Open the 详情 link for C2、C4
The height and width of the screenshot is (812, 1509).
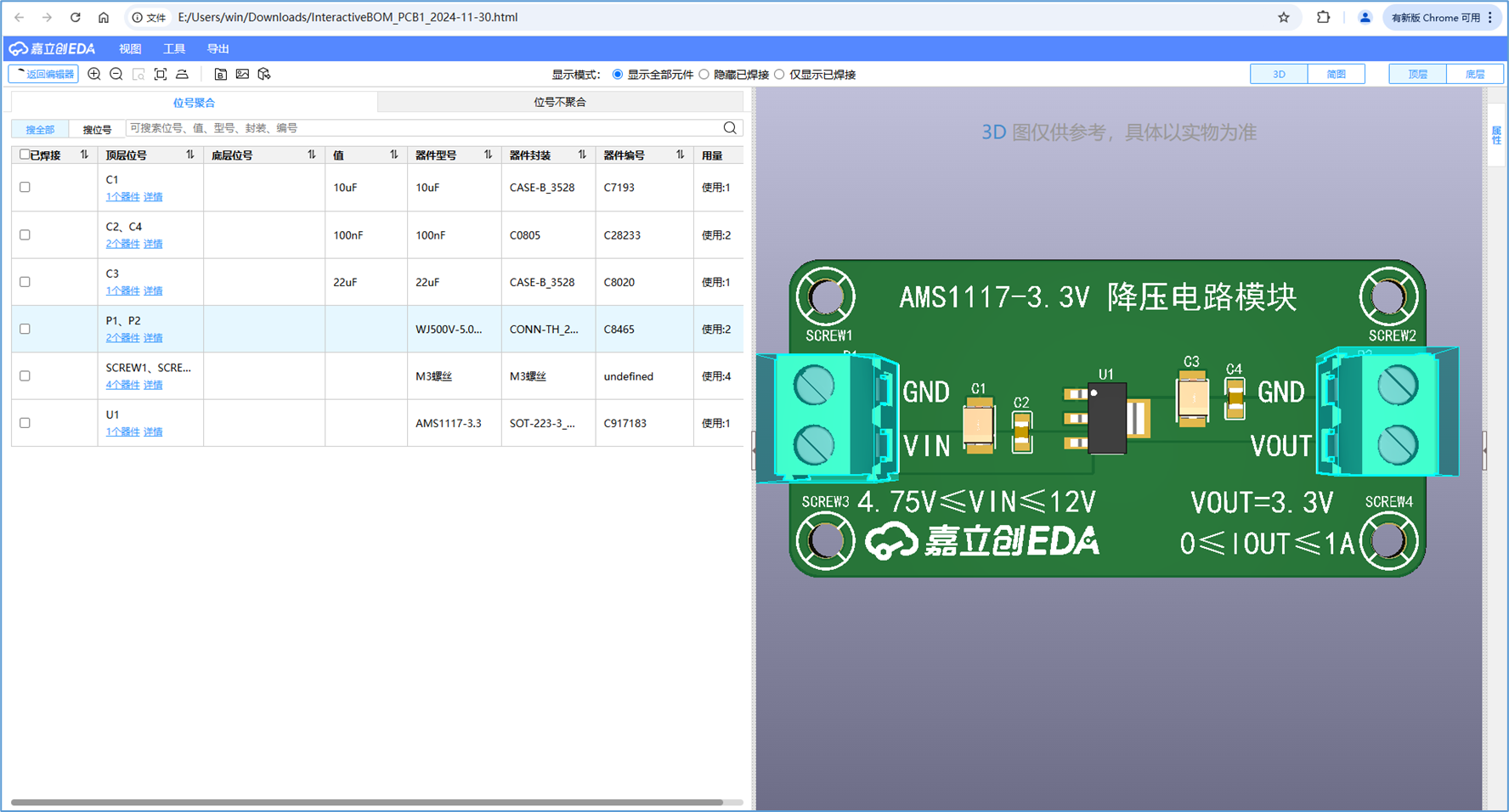[153, 244]
